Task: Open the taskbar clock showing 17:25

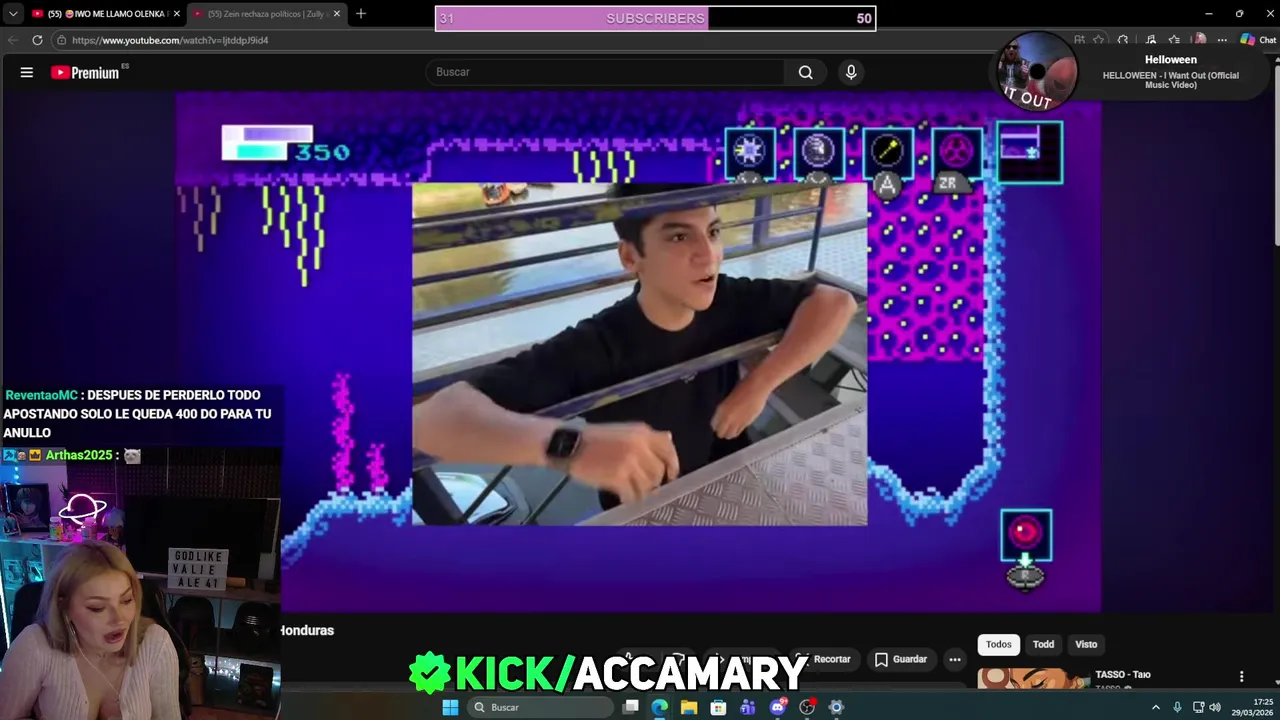Action: (x=1252, y=708)
